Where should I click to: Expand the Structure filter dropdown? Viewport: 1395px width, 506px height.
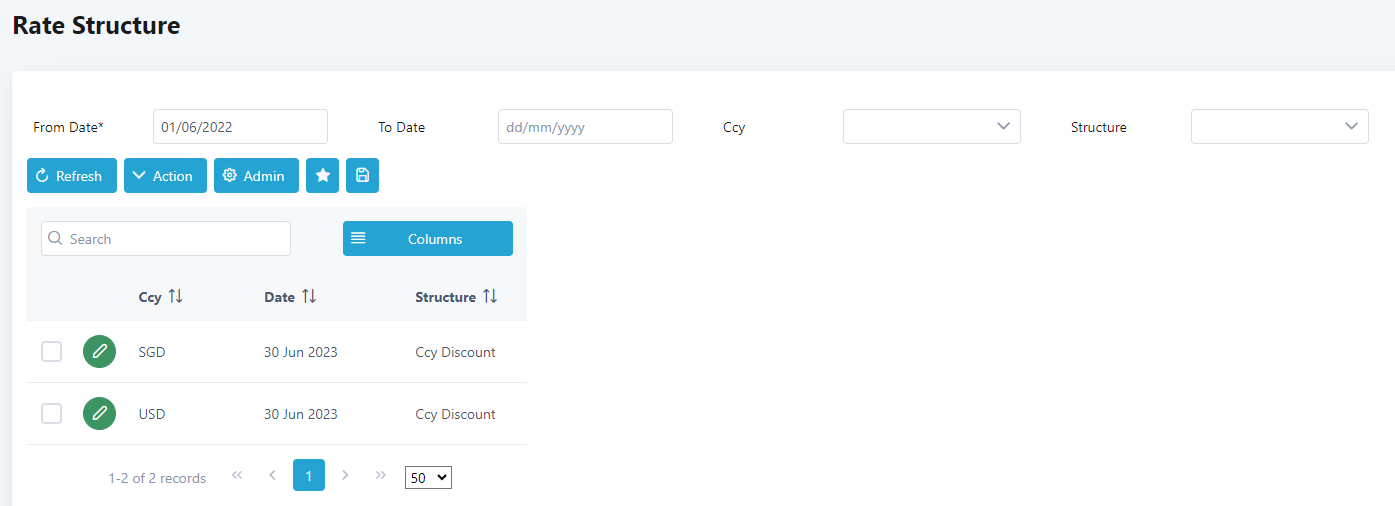tap(1279, 127)
